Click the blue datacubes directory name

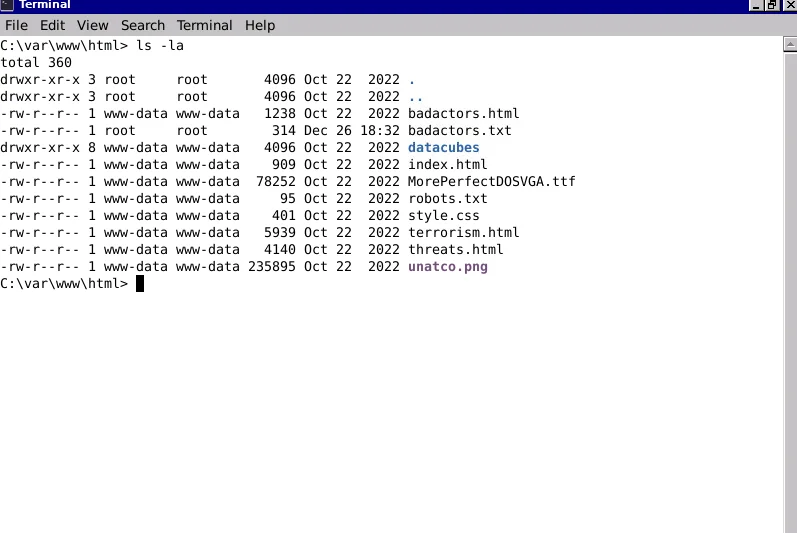click(x=443, y=148)
